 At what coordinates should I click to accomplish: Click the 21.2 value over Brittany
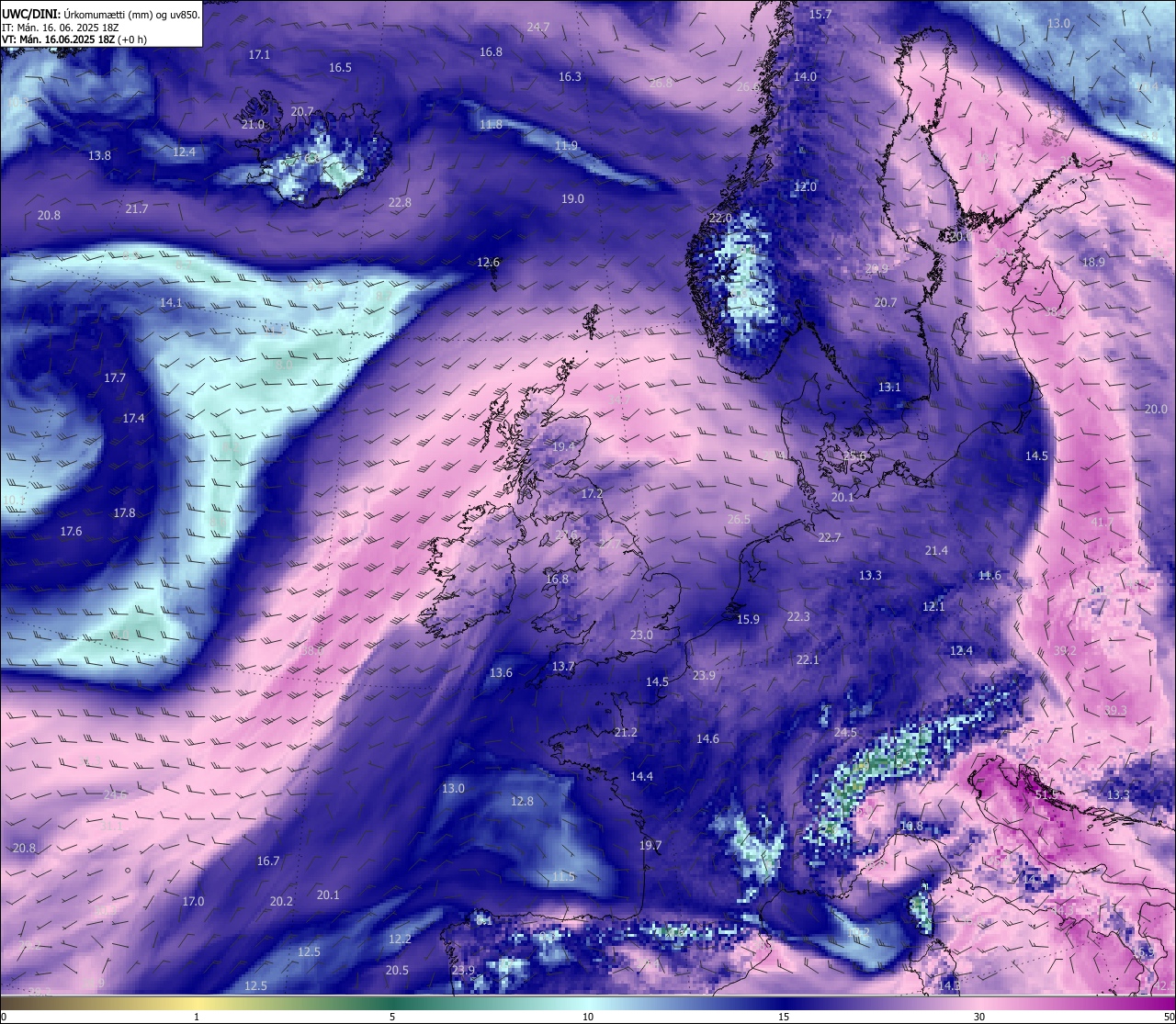pyautogui.click(x=626, y=732)
